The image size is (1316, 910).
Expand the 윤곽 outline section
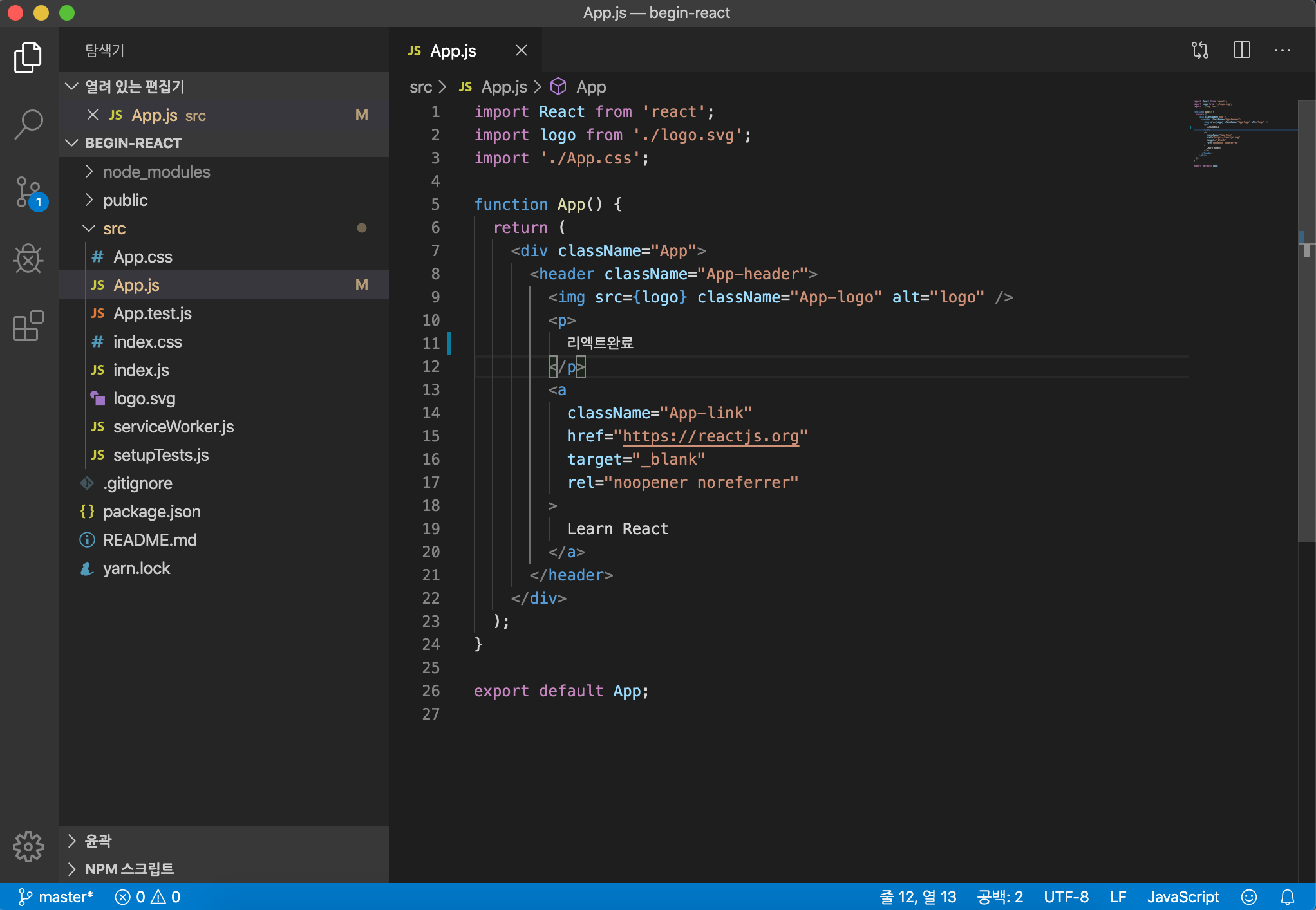click(x=98, y=840)
